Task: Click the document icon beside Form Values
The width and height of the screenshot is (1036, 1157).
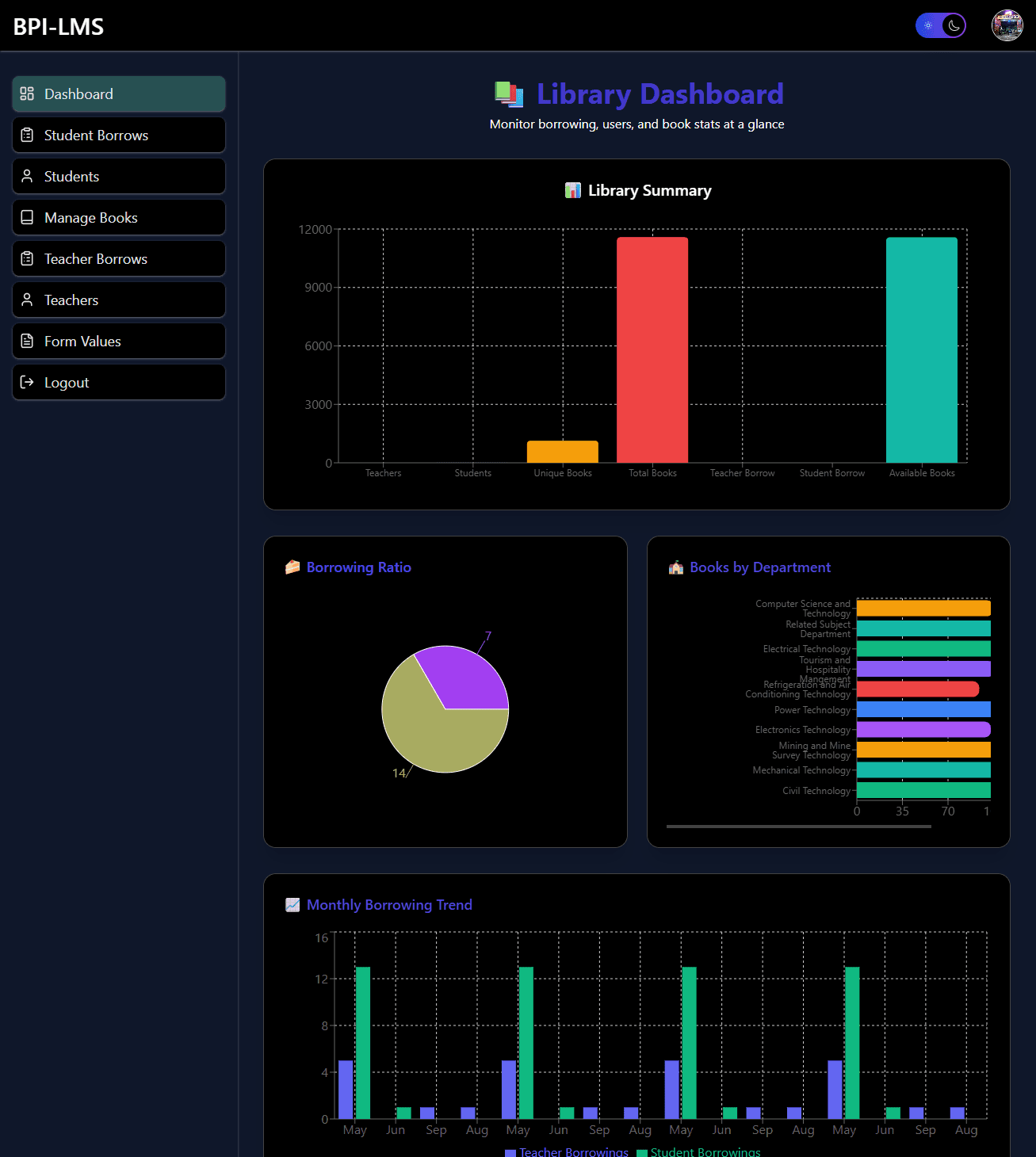Action: pyautogui.click(x=27, y=341)
